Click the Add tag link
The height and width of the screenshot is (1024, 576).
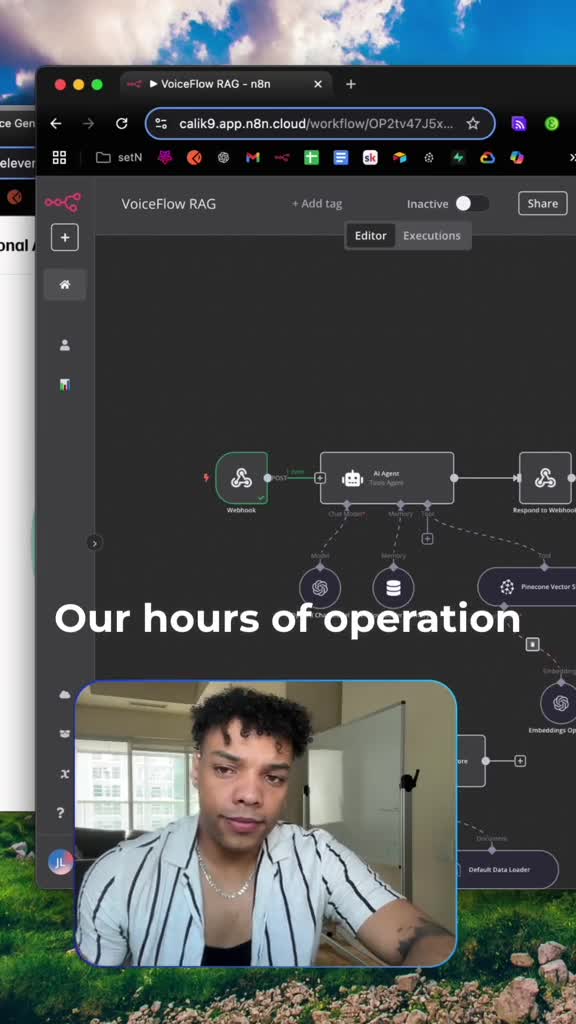click(317, 204)
